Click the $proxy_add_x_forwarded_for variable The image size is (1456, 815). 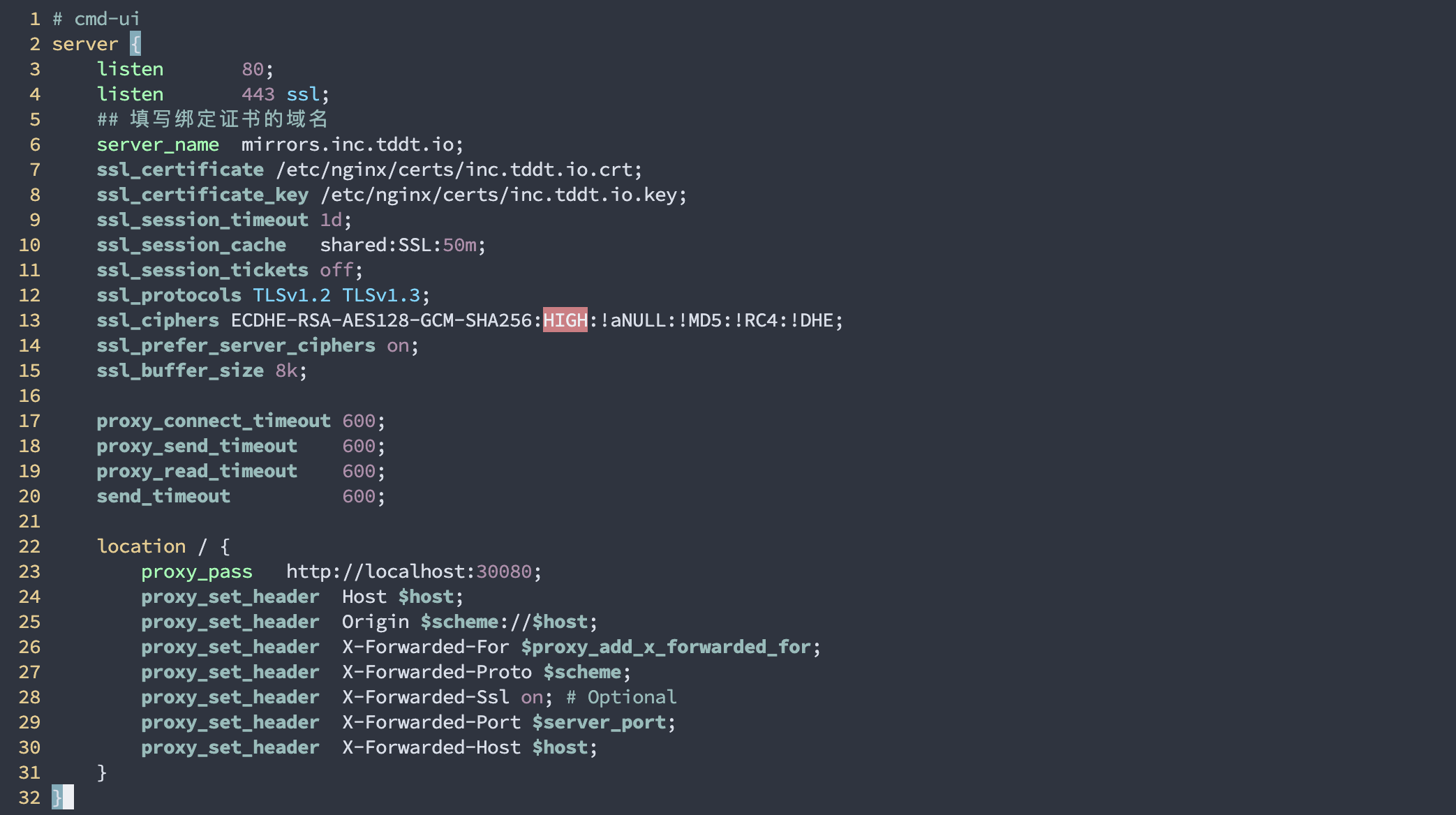666,647
